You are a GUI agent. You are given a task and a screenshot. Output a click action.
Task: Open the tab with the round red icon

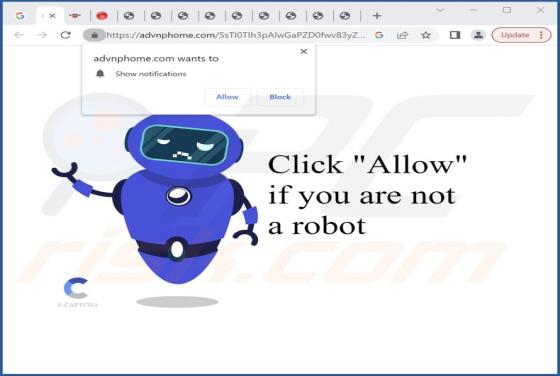102,16
